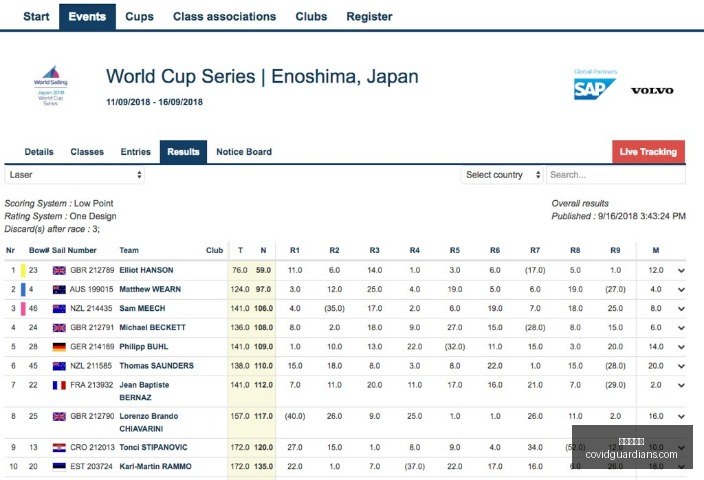The image size is (704, 480).
Task: Click the yellow bow color marker
Action: pyautogui.click(x=23, y=270)
